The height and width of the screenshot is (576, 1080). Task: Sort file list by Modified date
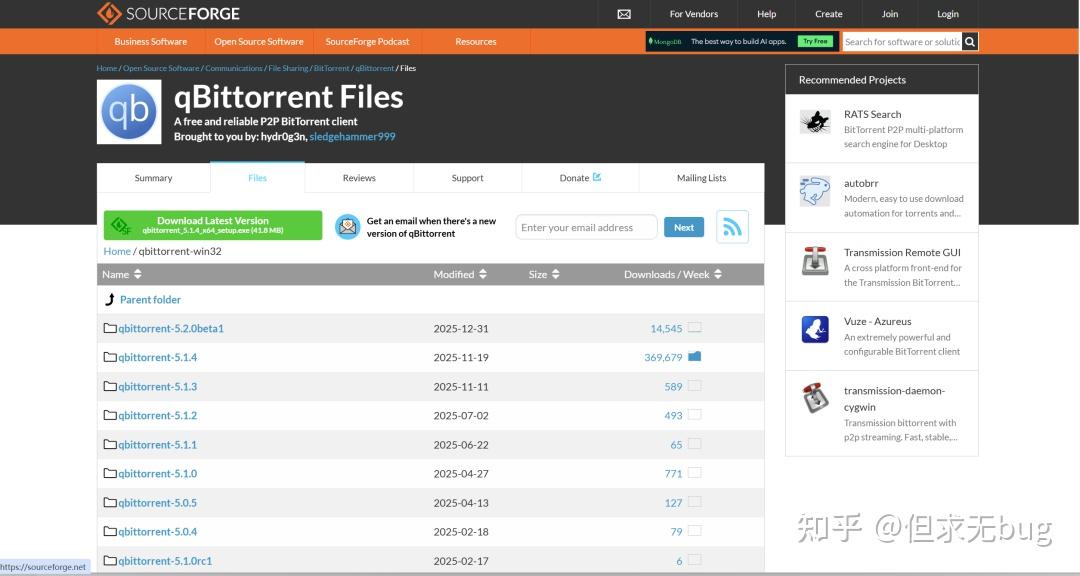click(460, 274)
